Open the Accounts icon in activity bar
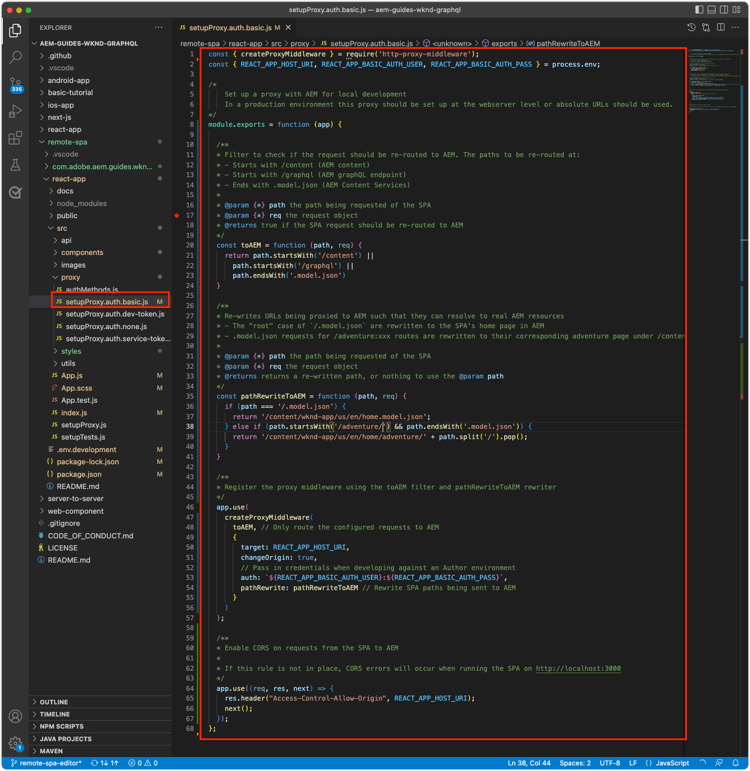The image size is (750, 771). pos(15,716)
